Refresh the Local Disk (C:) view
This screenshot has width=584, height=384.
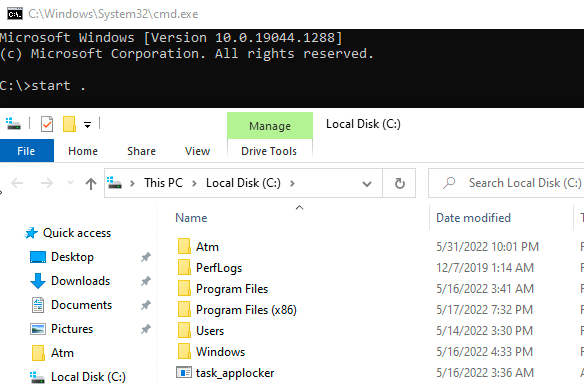[399, 183]
